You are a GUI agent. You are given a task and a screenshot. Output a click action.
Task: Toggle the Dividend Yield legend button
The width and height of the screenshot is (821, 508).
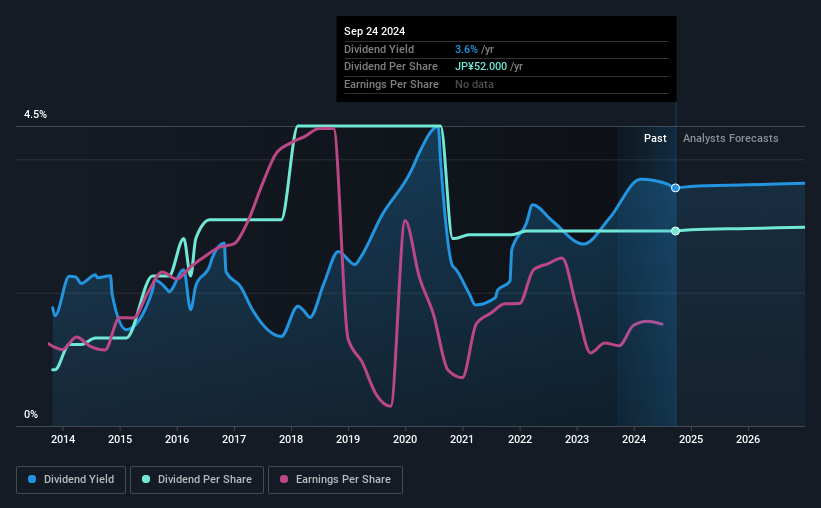[71, 480]
